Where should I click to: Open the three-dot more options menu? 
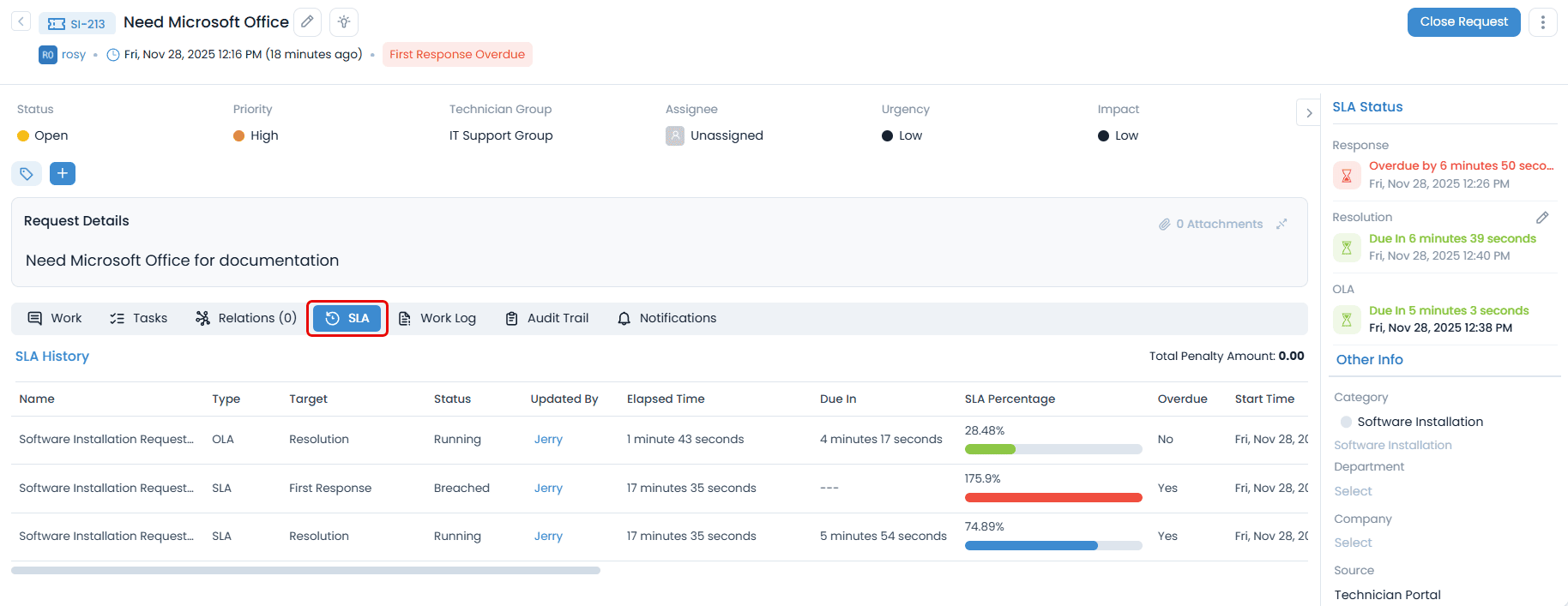1542,22
